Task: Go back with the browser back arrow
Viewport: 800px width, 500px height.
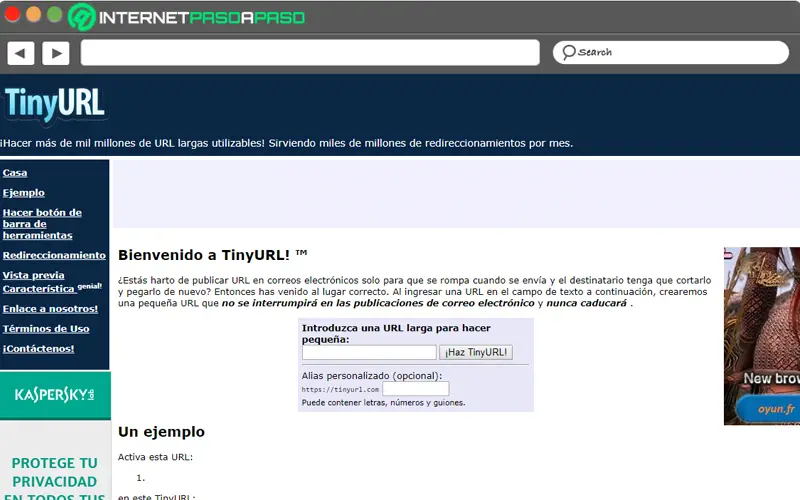Action: pyautogui.click(x=21, y=53)
